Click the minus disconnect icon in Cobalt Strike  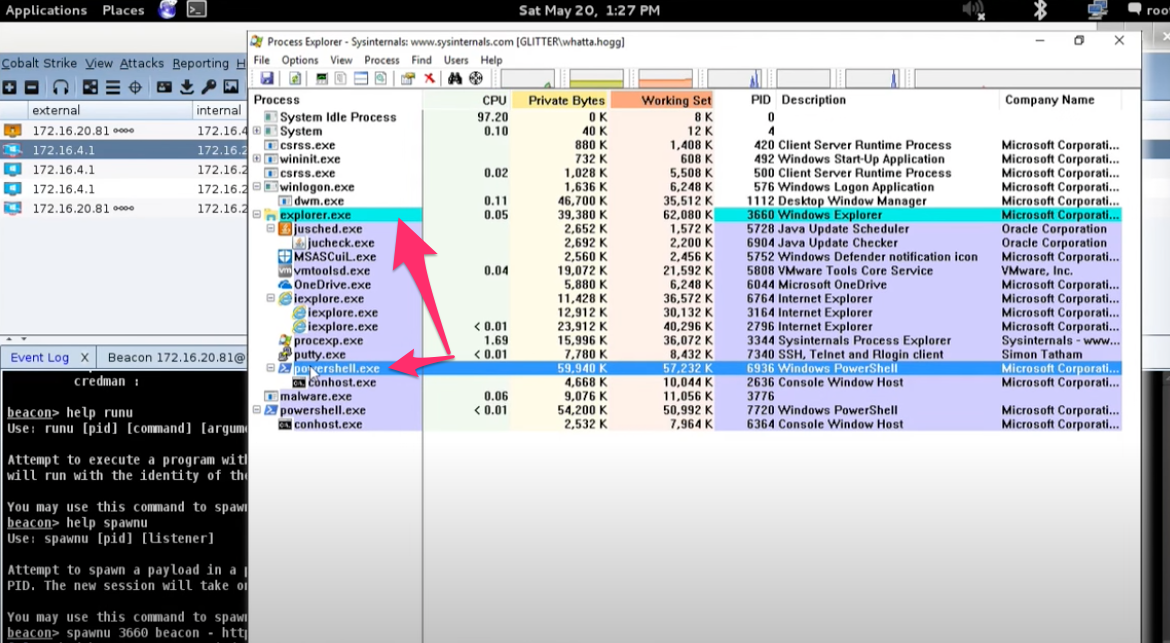[x=31, y=87]
